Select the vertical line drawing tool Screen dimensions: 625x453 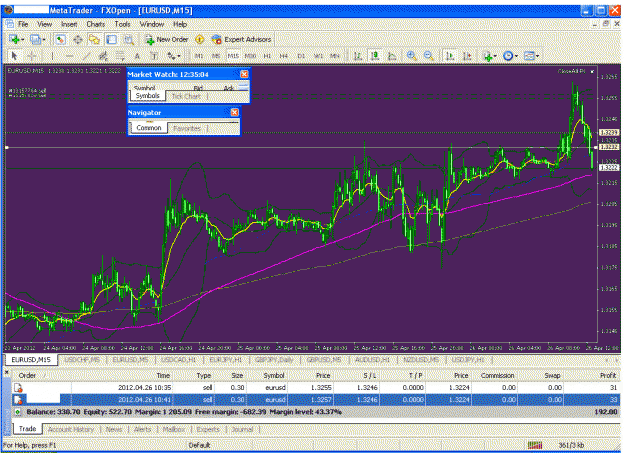(52, 56)
